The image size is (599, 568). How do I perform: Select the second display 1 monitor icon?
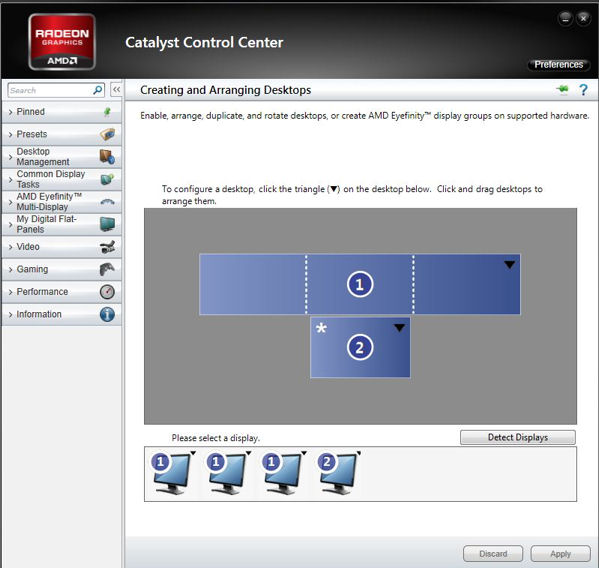point(227,474)
